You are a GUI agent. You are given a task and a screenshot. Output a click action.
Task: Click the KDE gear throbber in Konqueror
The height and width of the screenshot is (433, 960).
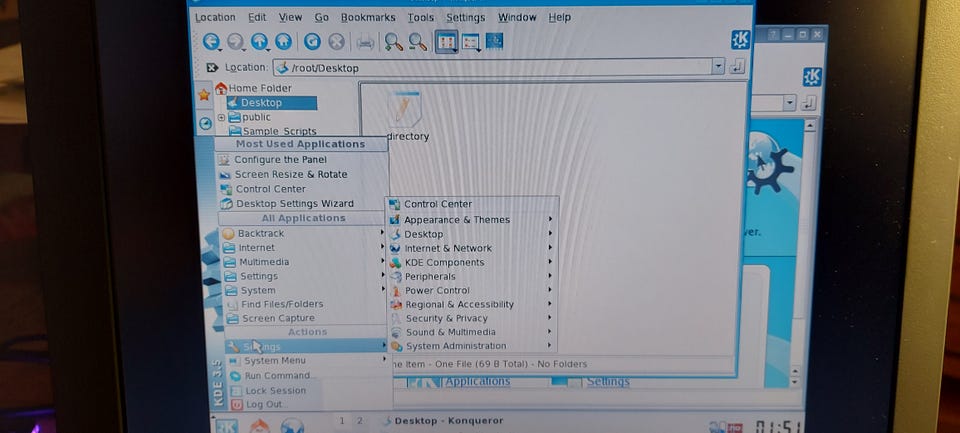[x=740, y=40]
